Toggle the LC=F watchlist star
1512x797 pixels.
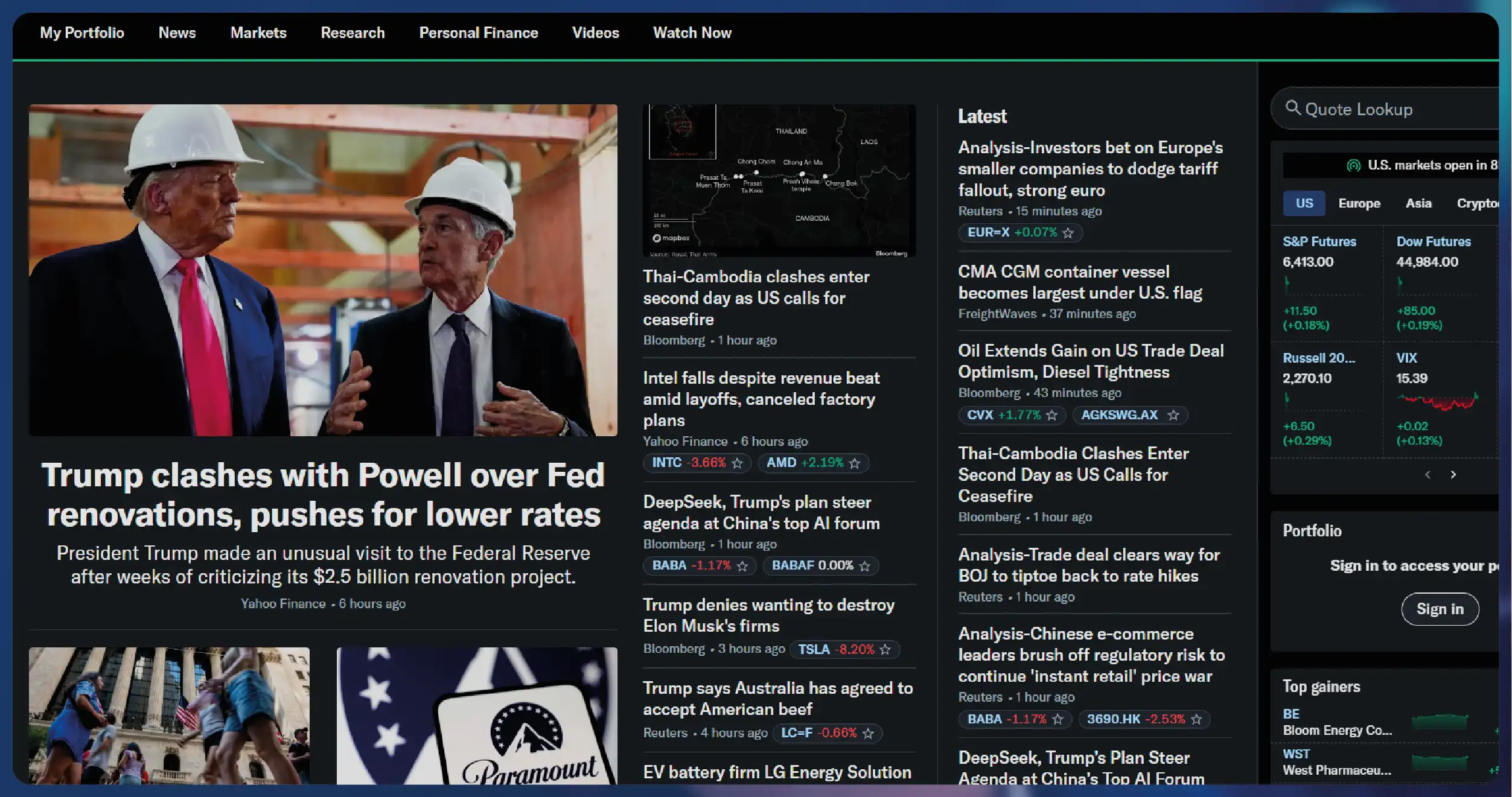point(869,734)
